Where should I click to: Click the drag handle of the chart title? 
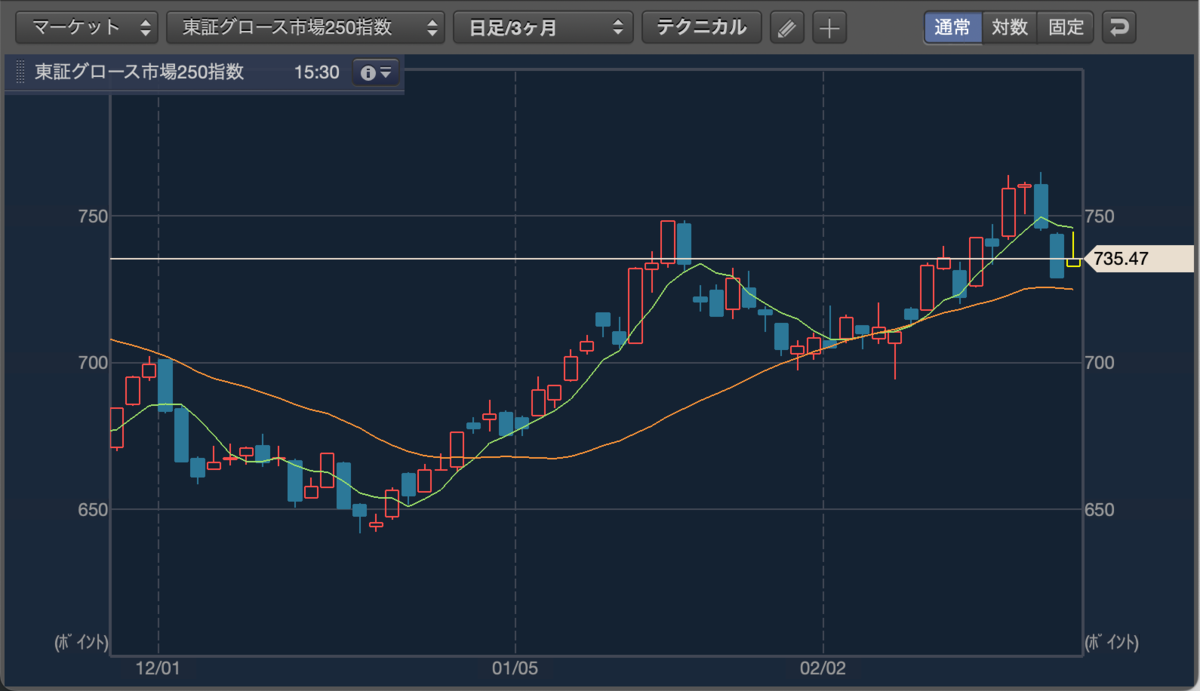[20, 73]
